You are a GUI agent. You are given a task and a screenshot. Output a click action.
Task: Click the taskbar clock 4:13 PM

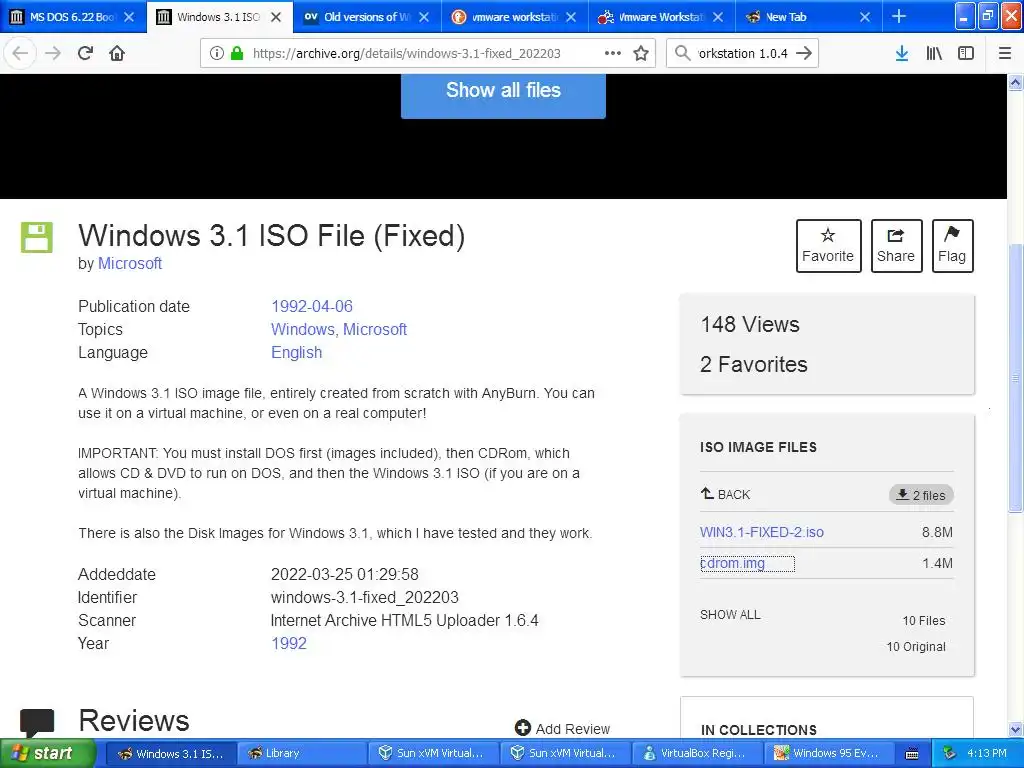[x=986, y=753]
